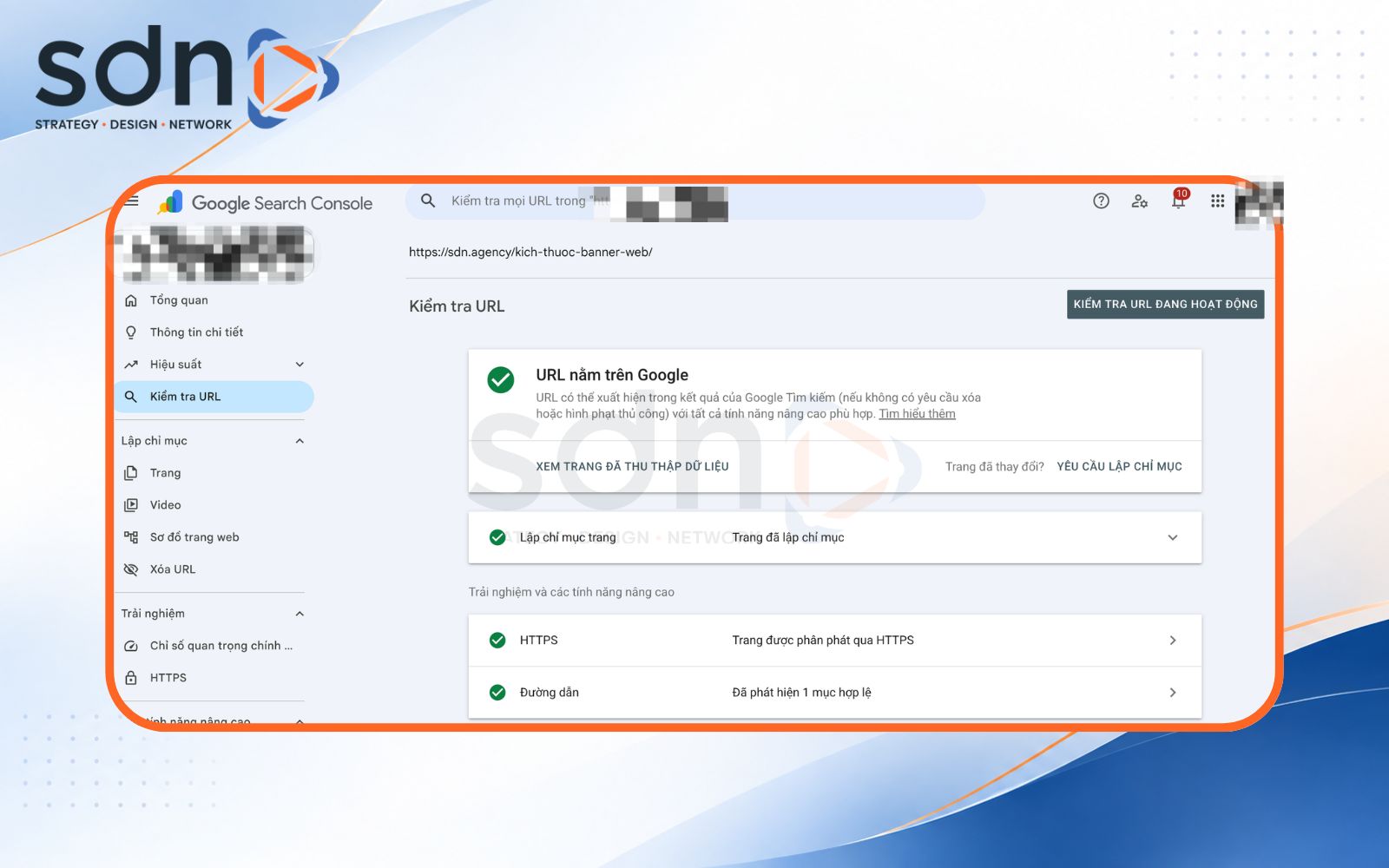Click the gauge icon beside Chỉ số quan trọng
This screenshot has width=1389, height=868.
pos(131,646)
